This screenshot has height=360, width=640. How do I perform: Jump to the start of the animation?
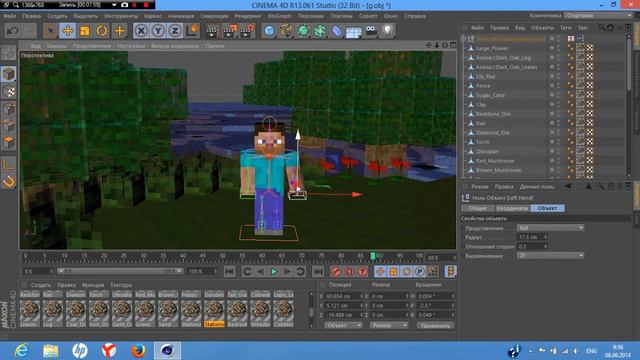pyautogui.click(x=229, y=271)
